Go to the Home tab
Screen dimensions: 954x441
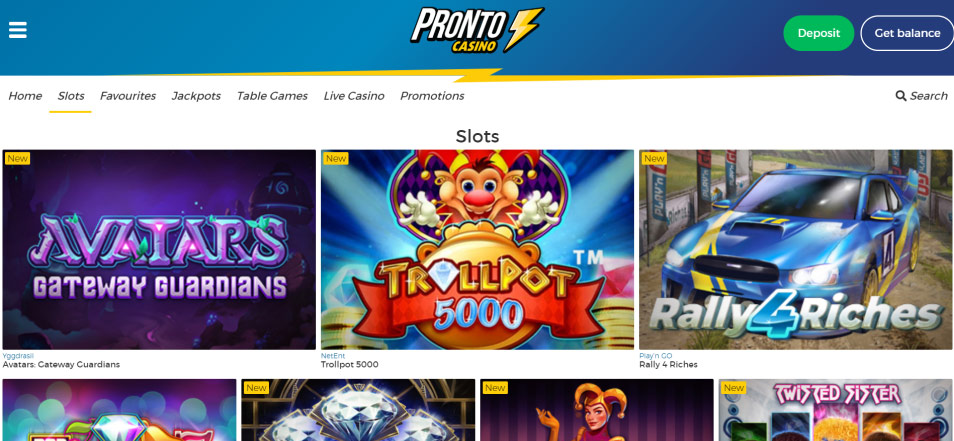click(25, 96)
